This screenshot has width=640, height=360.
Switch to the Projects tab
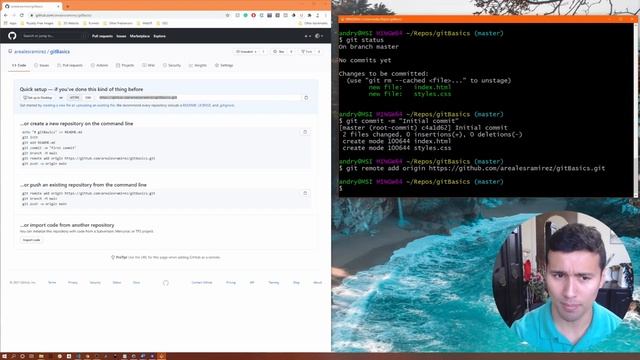pyautogui.click(x=125, y=65)
